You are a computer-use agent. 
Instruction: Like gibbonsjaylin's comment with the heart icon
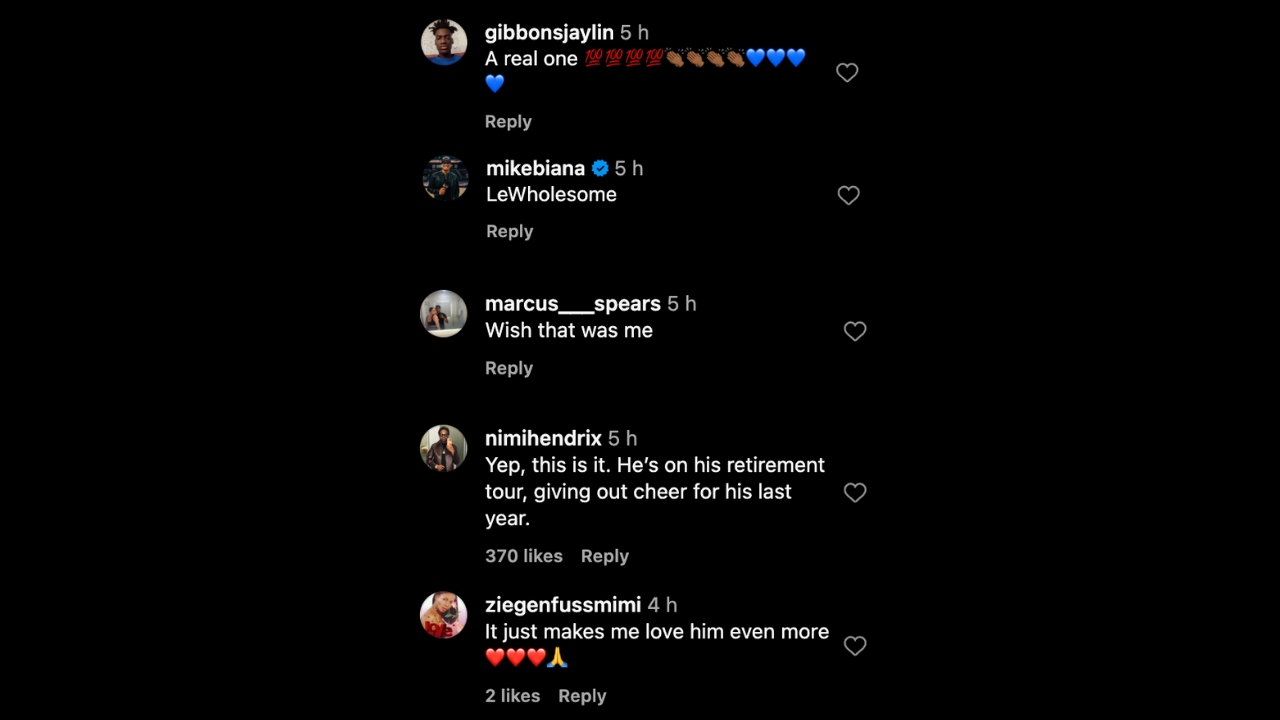click(847, 72)
